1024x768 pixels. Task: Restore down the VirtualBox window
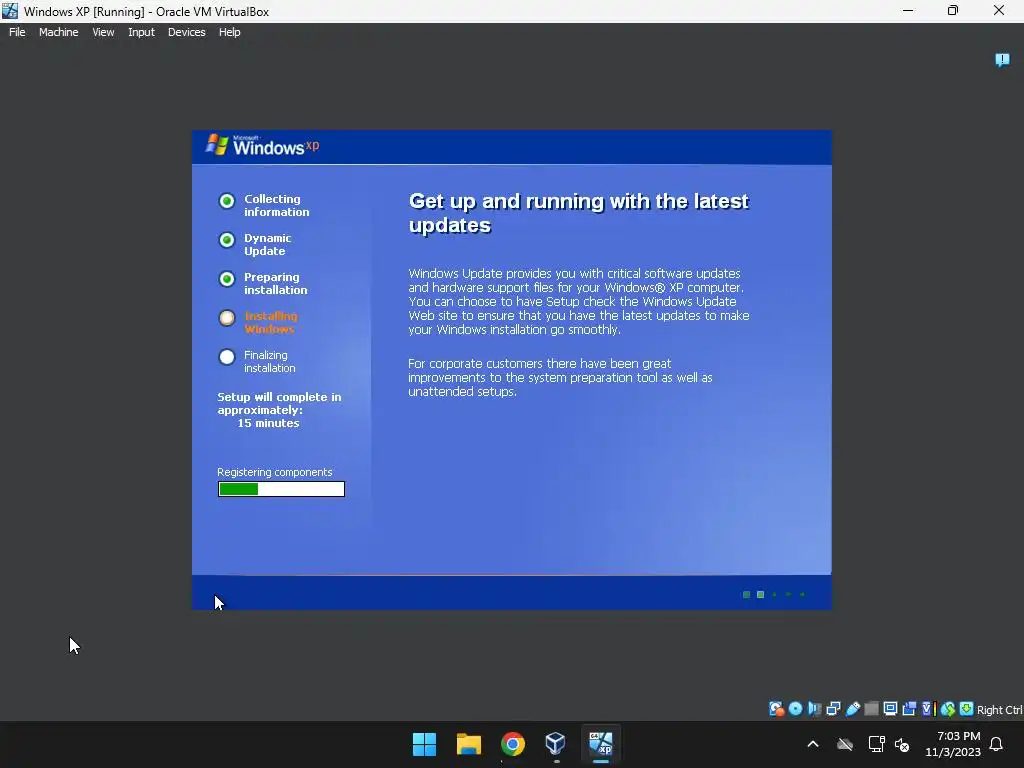[x=953, y=11]
